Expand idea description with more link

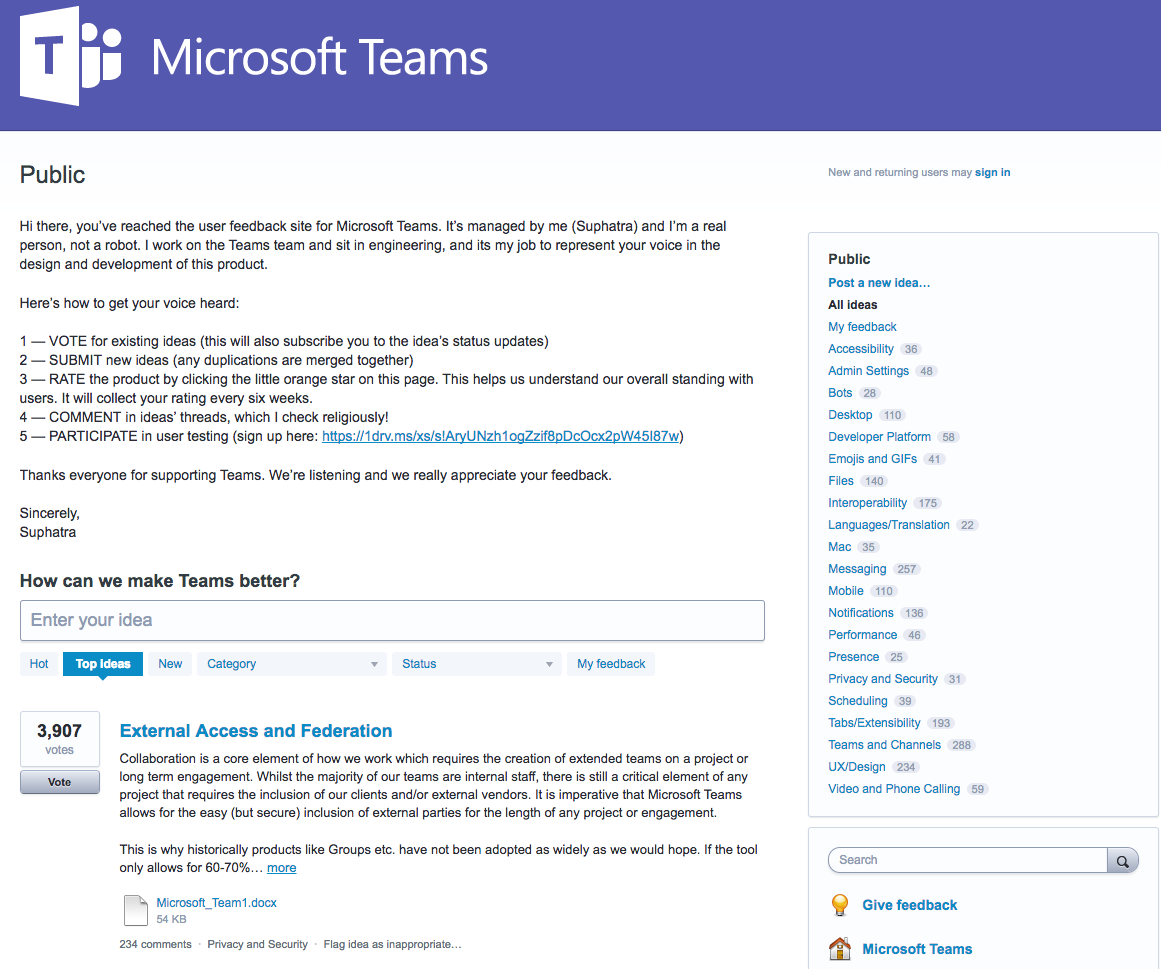coord(281,868)
